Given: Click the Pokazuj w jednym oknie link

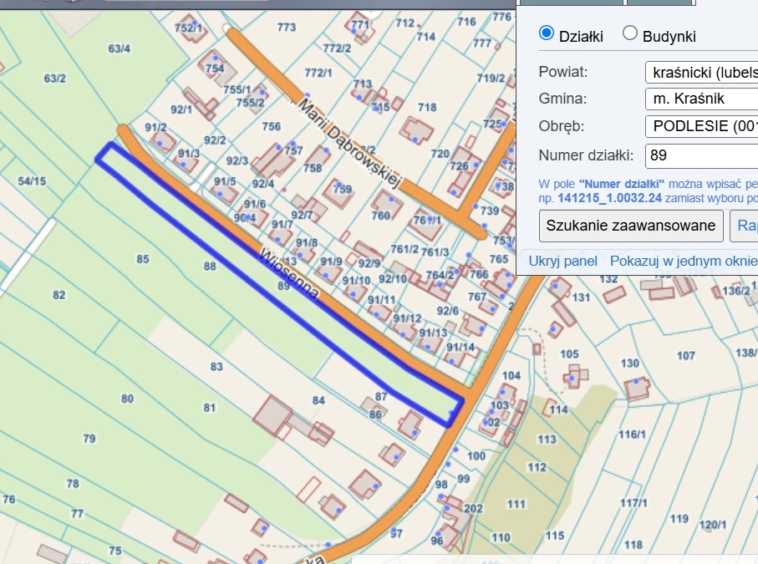Looking at the screenshot, I should coord(683,261).
